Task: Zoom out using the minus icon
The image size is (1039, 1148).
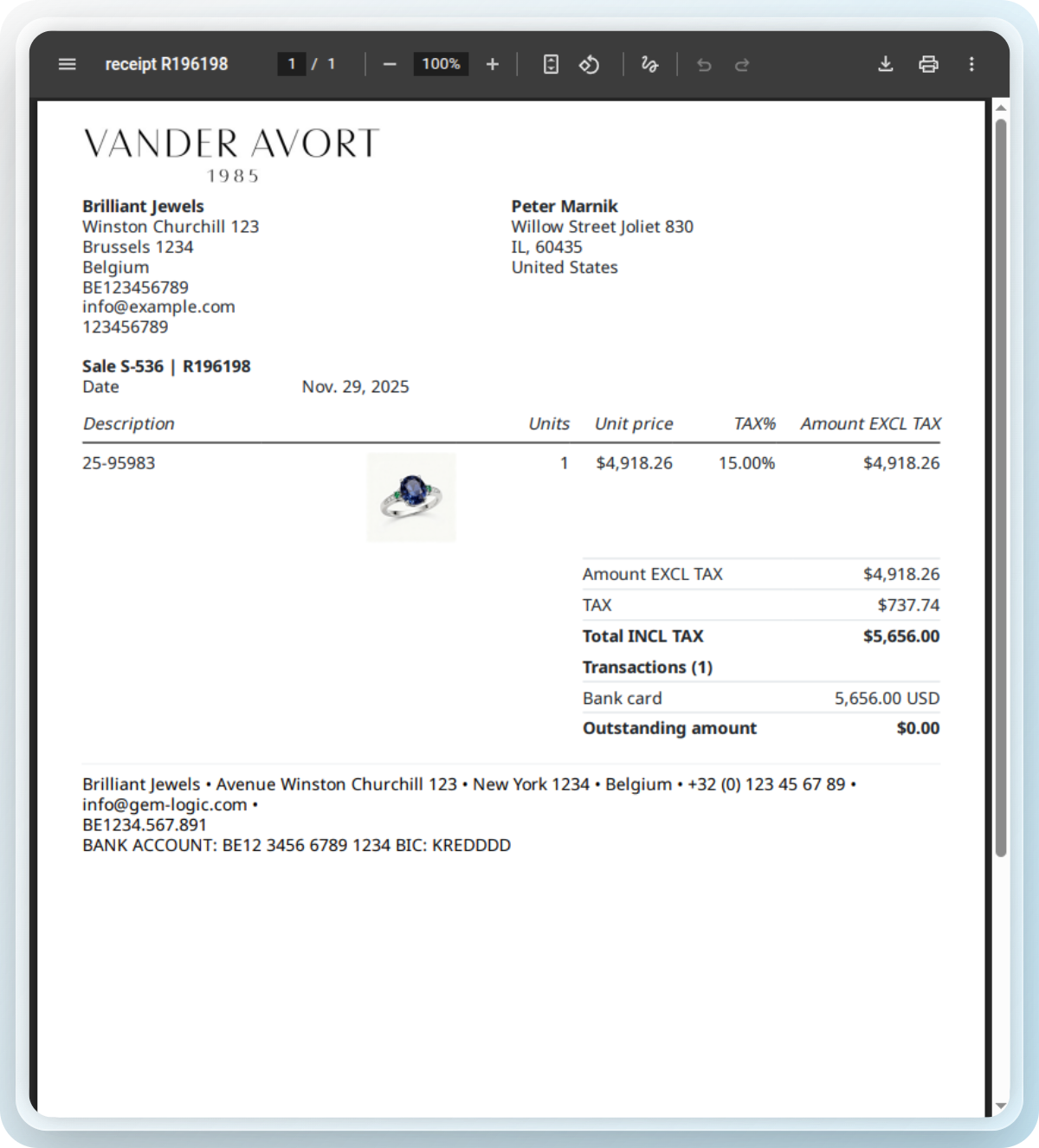Action: pos(390,64)
